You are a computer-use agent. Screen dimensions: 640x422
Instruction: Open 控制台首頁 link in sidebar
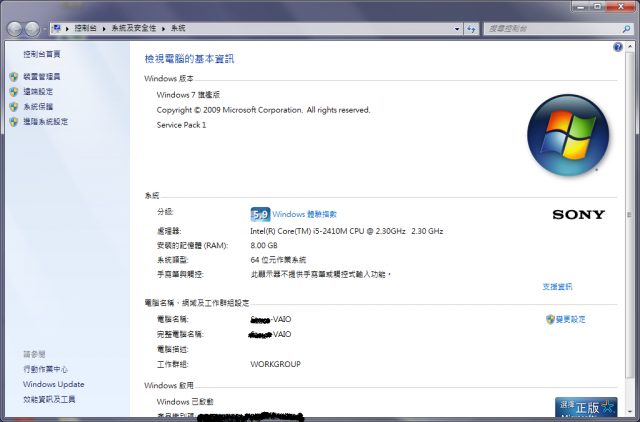42,54
